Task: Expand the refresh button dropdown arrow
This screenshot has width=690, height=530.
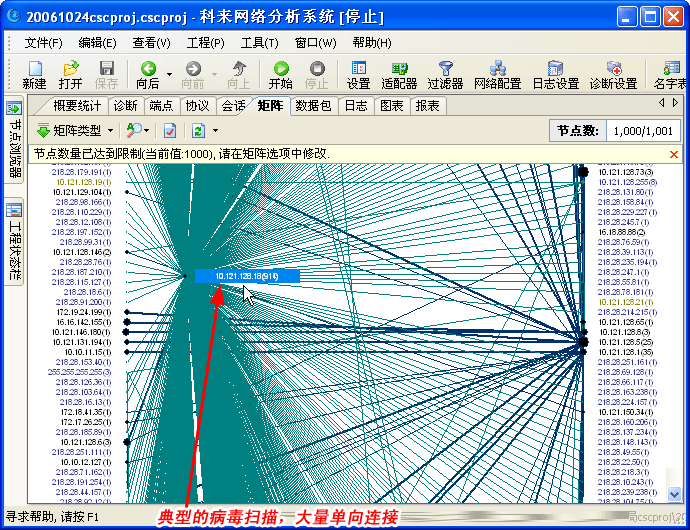Action: [214, 131]
